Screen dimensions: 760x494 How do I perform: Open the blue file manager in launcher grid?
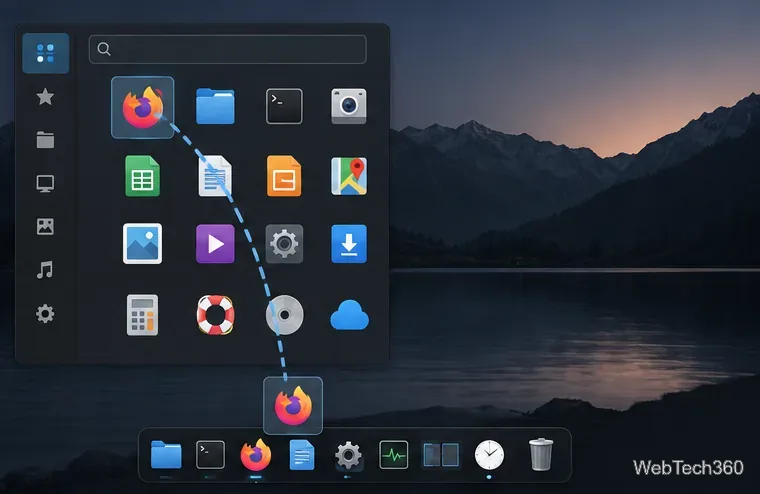[x=215, y=106]
